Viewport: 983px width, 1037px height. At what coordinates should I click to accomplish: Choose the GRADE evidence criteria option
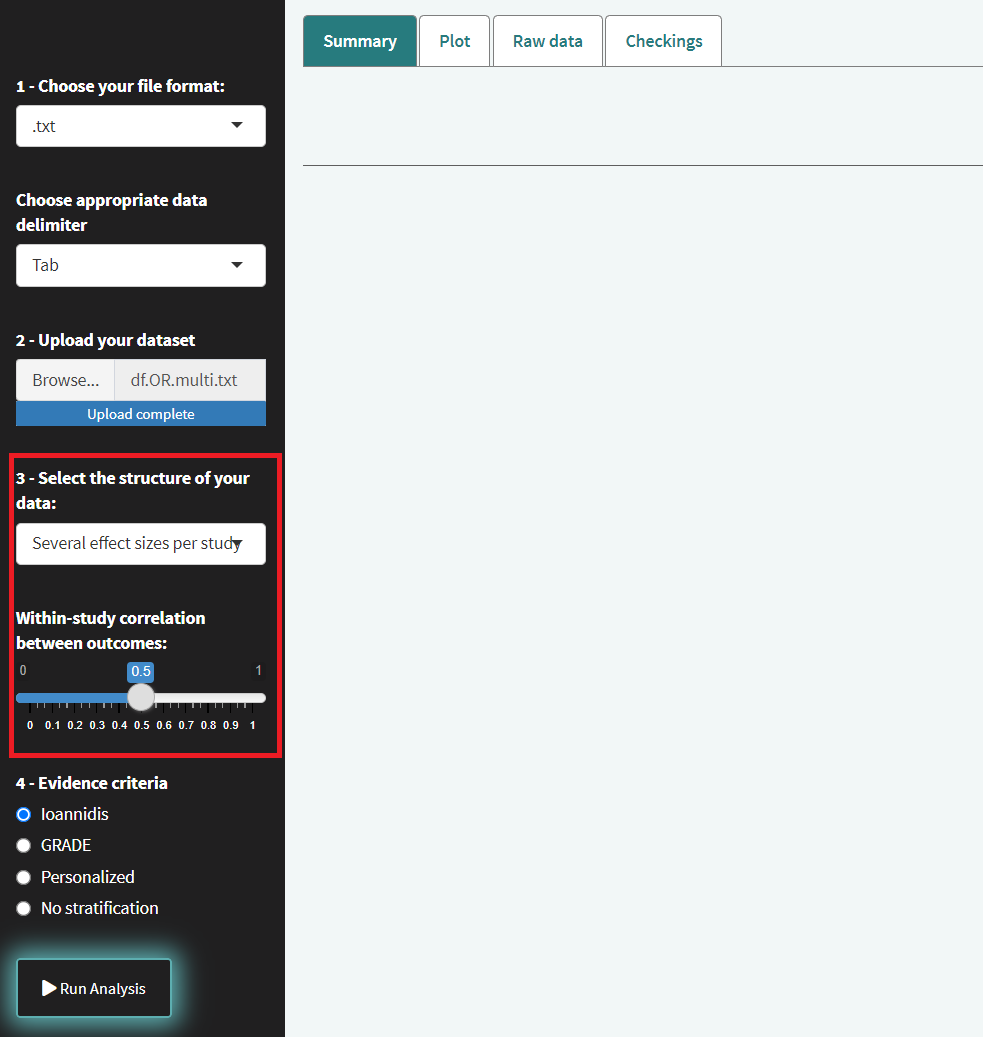pyautogui.click(x=24, y=846)
